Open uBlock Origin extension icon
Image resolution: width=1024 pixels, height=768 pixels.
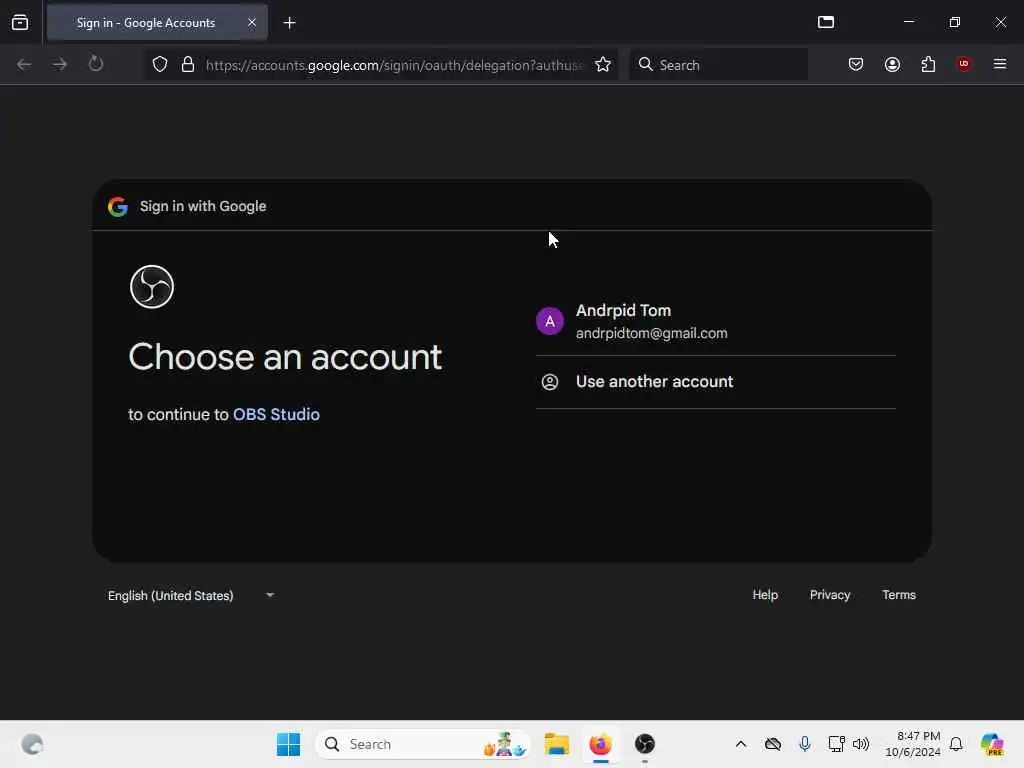coord(964,64)
